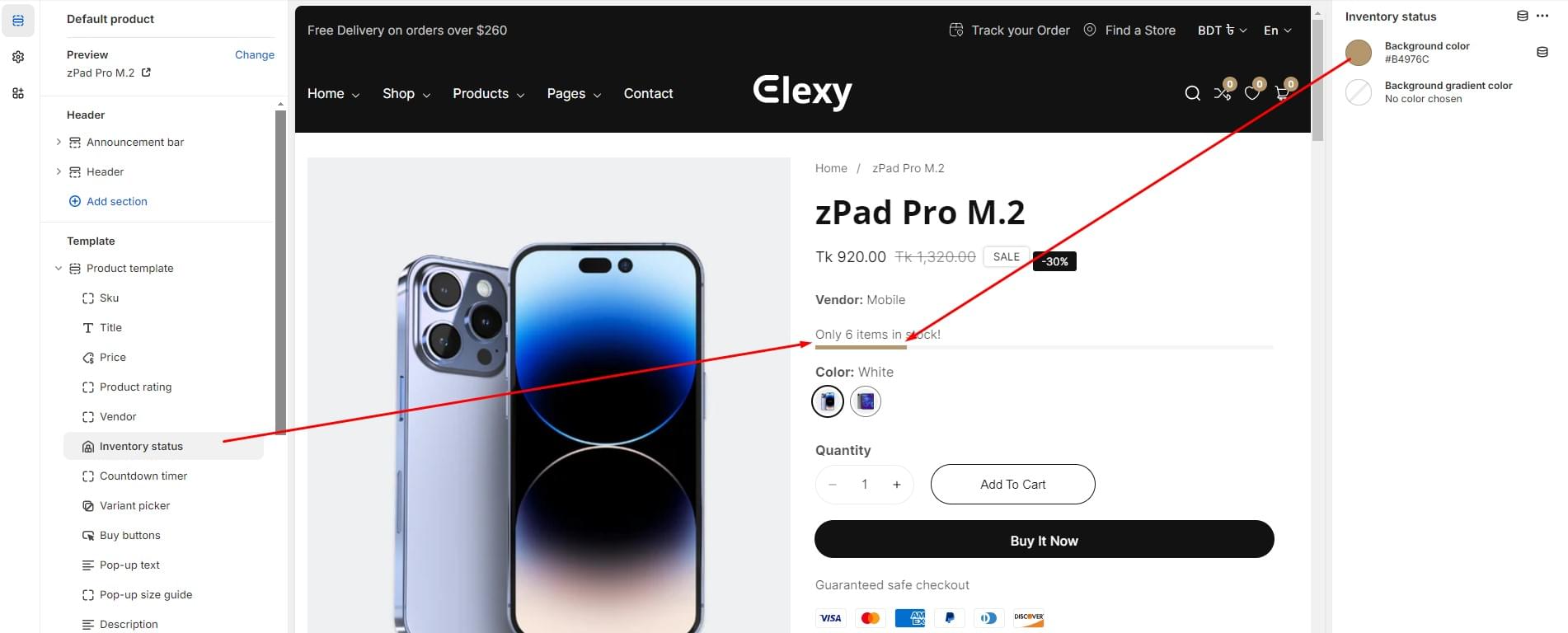The width and height of the screenshot is (1568, 633).
Task: Open the three-dot menu in Inventory status panel
Action: 1542,16
